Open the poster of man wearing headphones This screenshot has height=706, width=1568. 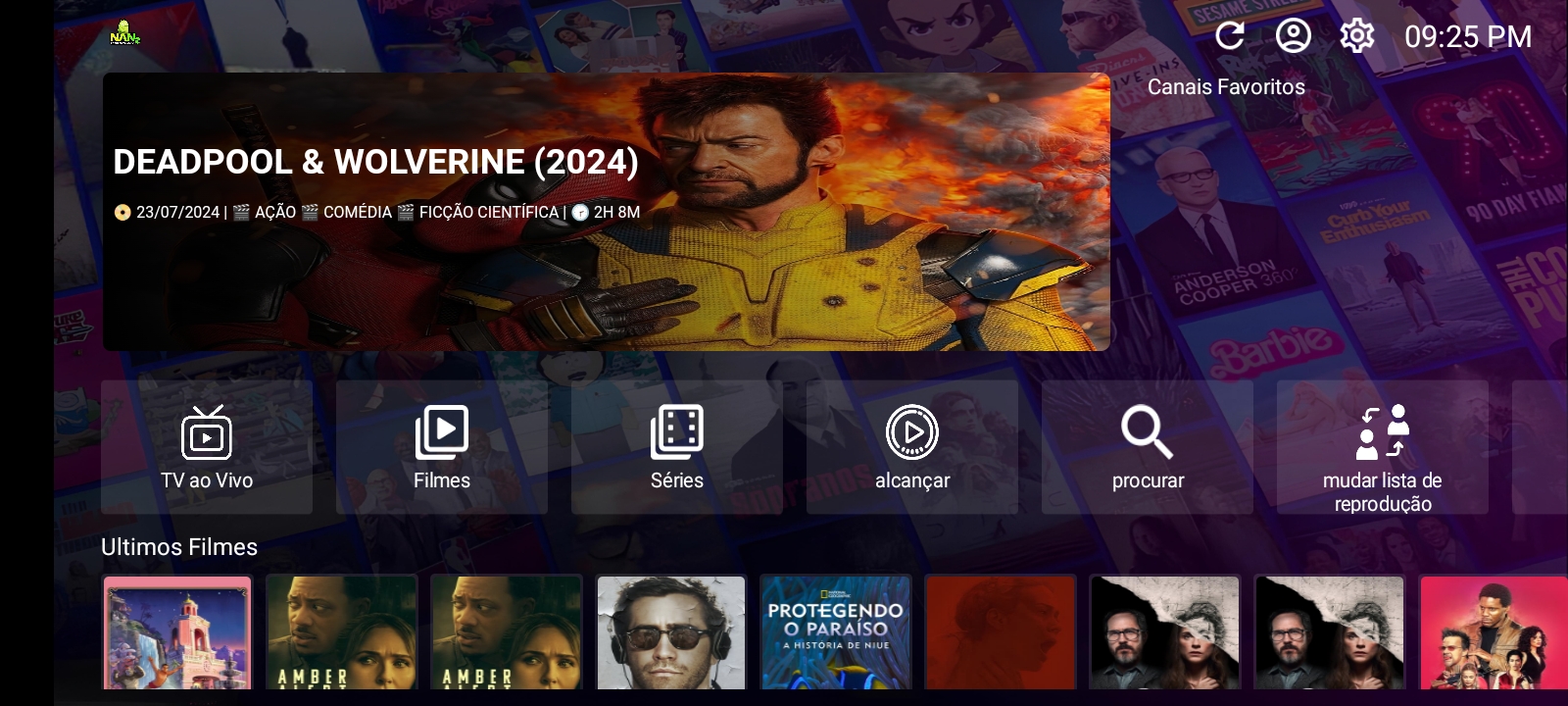click(671, 632)
